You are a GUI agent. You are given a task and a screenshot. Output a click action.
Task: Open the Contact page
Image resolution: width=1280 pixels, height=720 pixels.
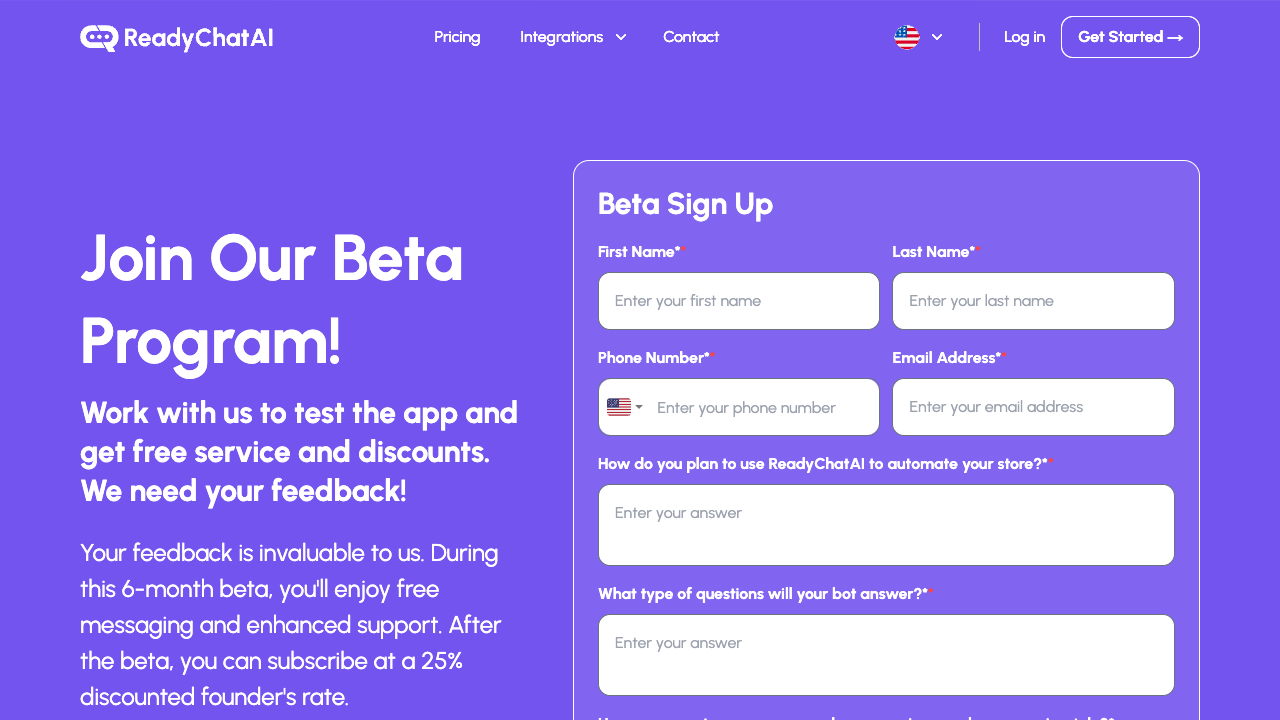691,37
